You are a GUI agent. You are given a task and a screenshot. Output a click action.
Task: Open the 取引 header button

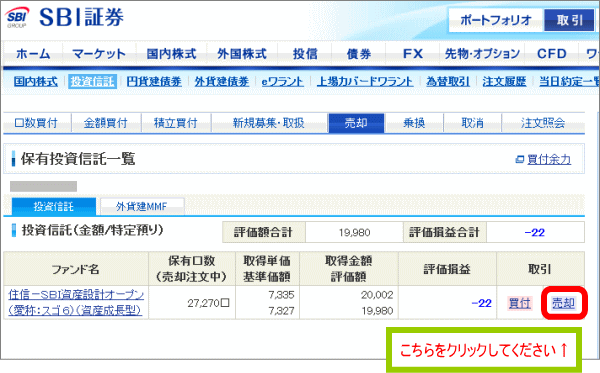(569, 20)
